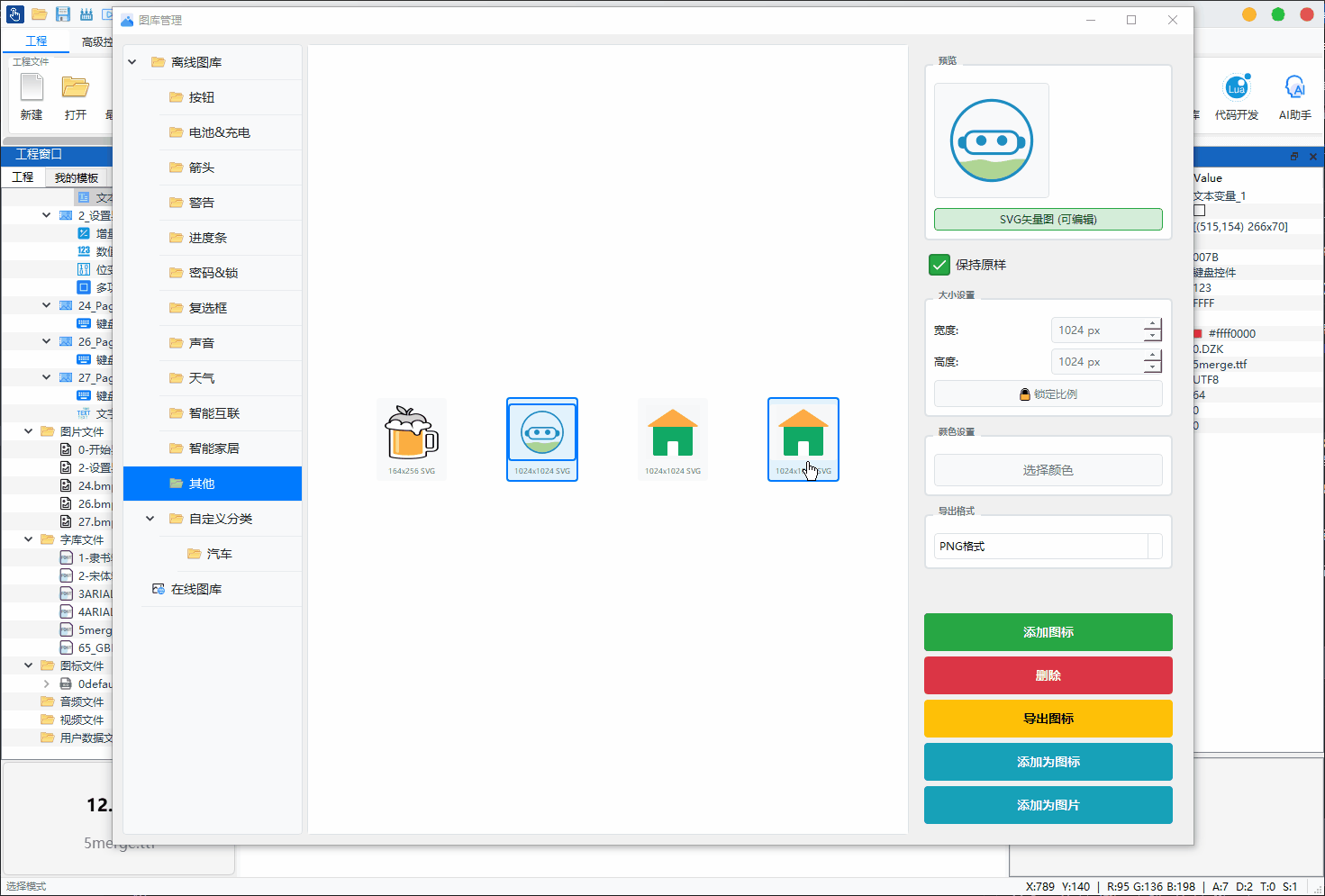Close the properties panel with its X icon
Screen dimensions: 1325x896
point(1313,157)
